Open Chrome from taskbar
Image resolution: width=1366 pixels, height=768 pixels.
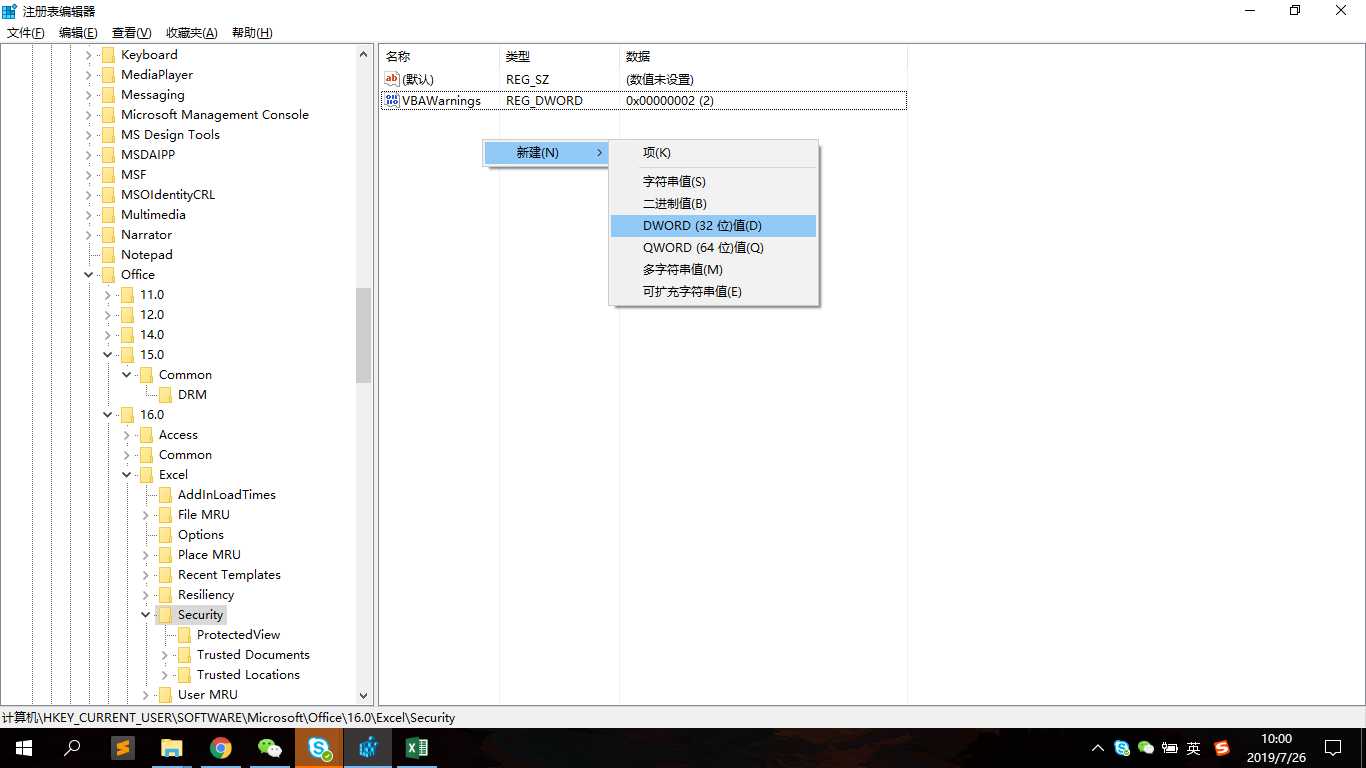(x=221, y=748)
